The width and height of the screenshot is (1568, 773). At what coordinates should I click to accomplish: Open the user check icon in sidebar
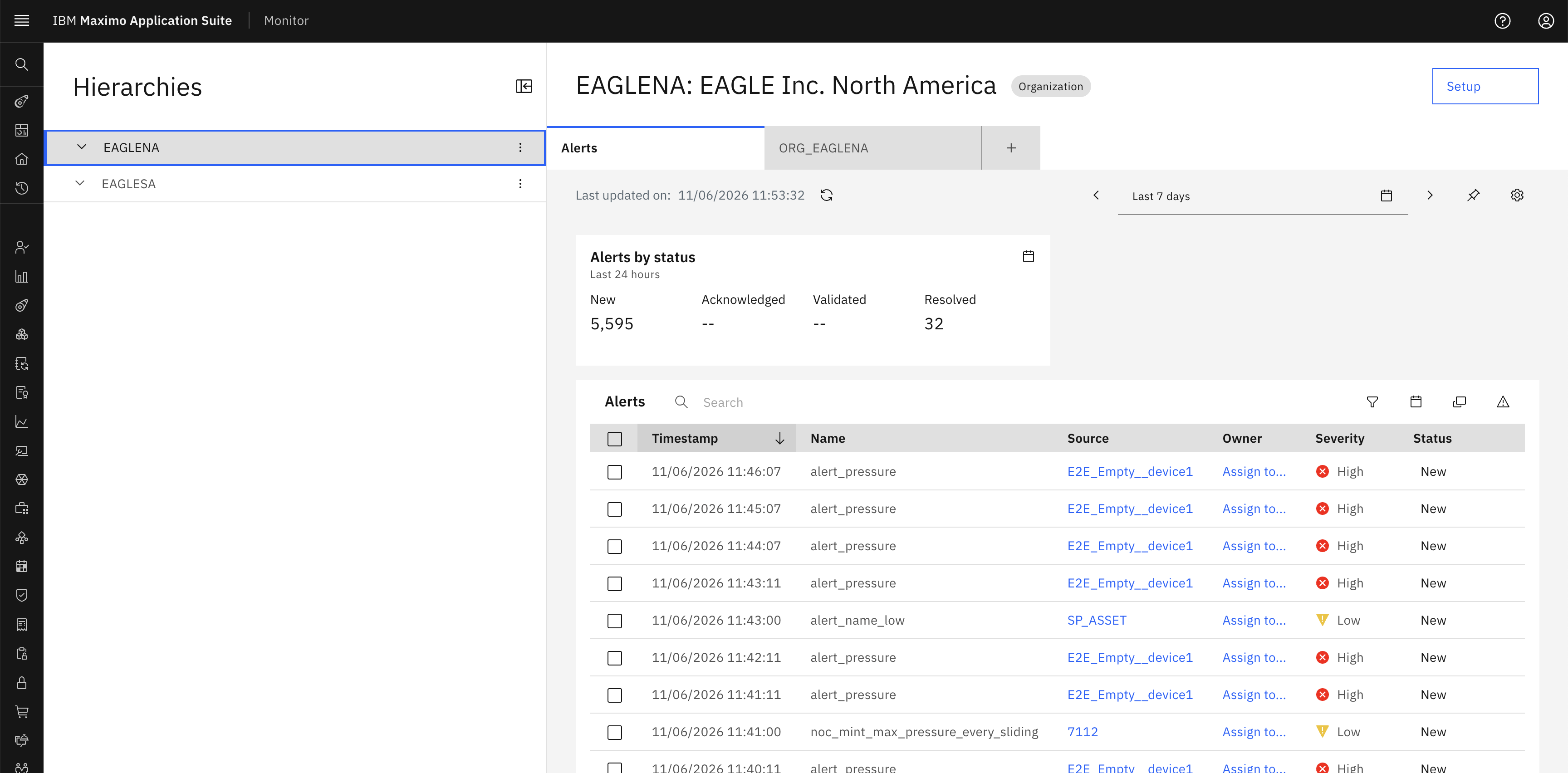[x=22, y=247]
